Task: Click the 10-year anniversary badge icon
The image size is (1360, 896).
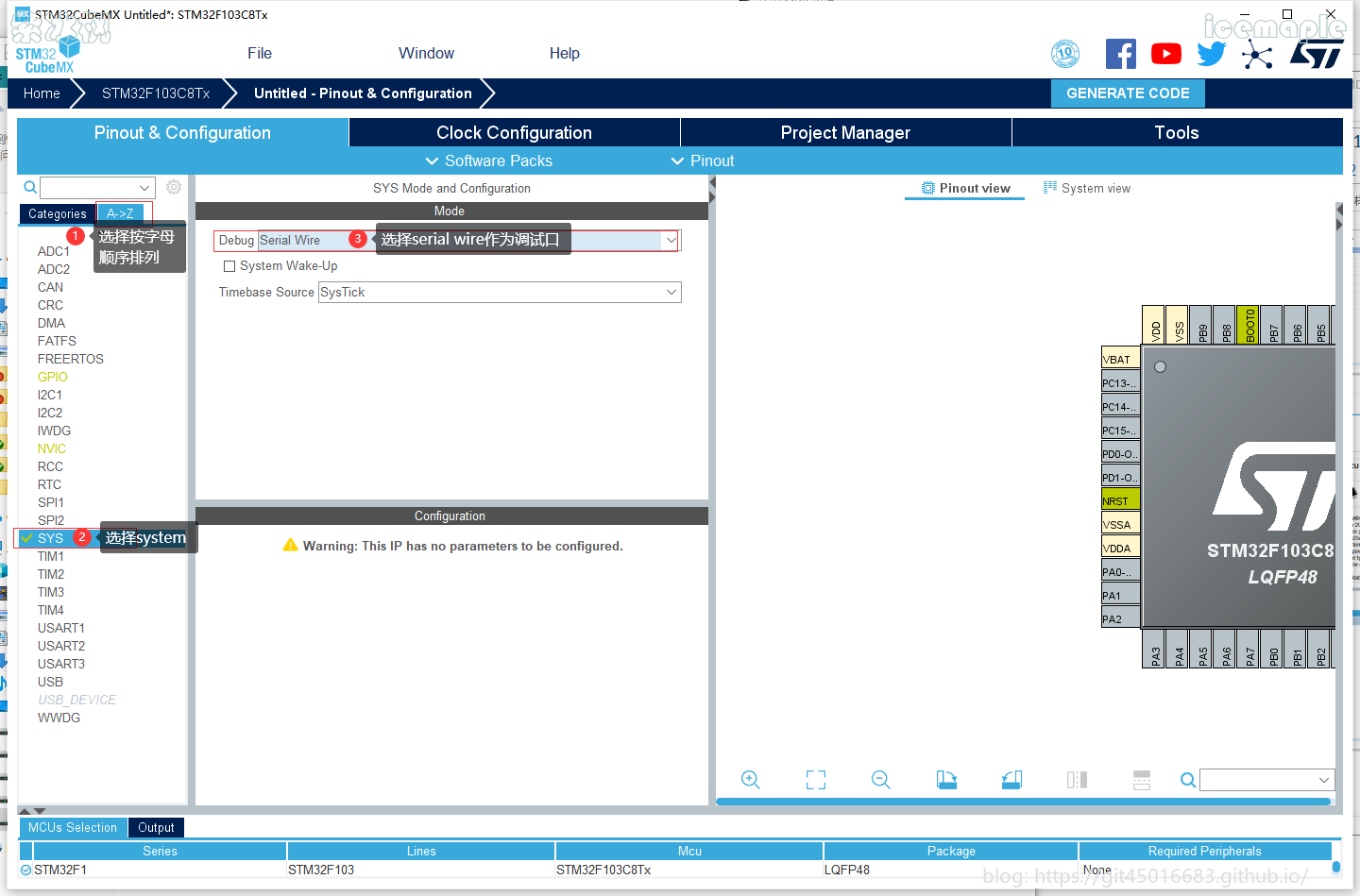Action: point(1065,54)
